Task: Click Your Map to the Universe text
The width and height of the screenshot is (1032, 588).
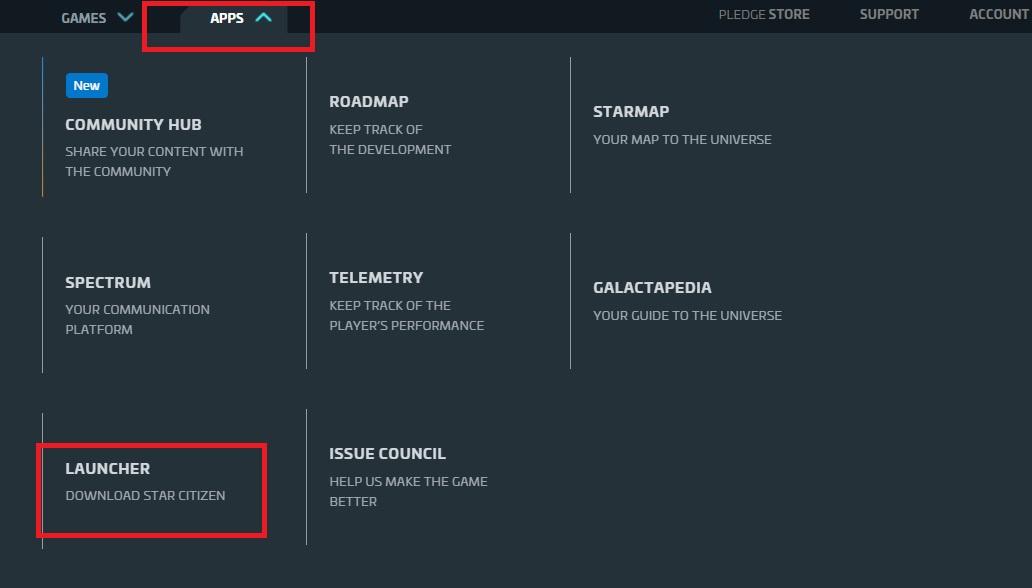Action: (x=682, y=139)
